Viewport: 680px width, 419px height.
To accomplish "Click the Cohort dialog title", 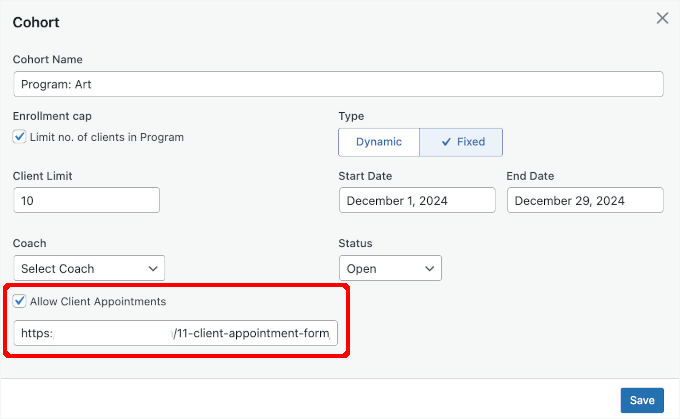I will (x=35, y=21).
